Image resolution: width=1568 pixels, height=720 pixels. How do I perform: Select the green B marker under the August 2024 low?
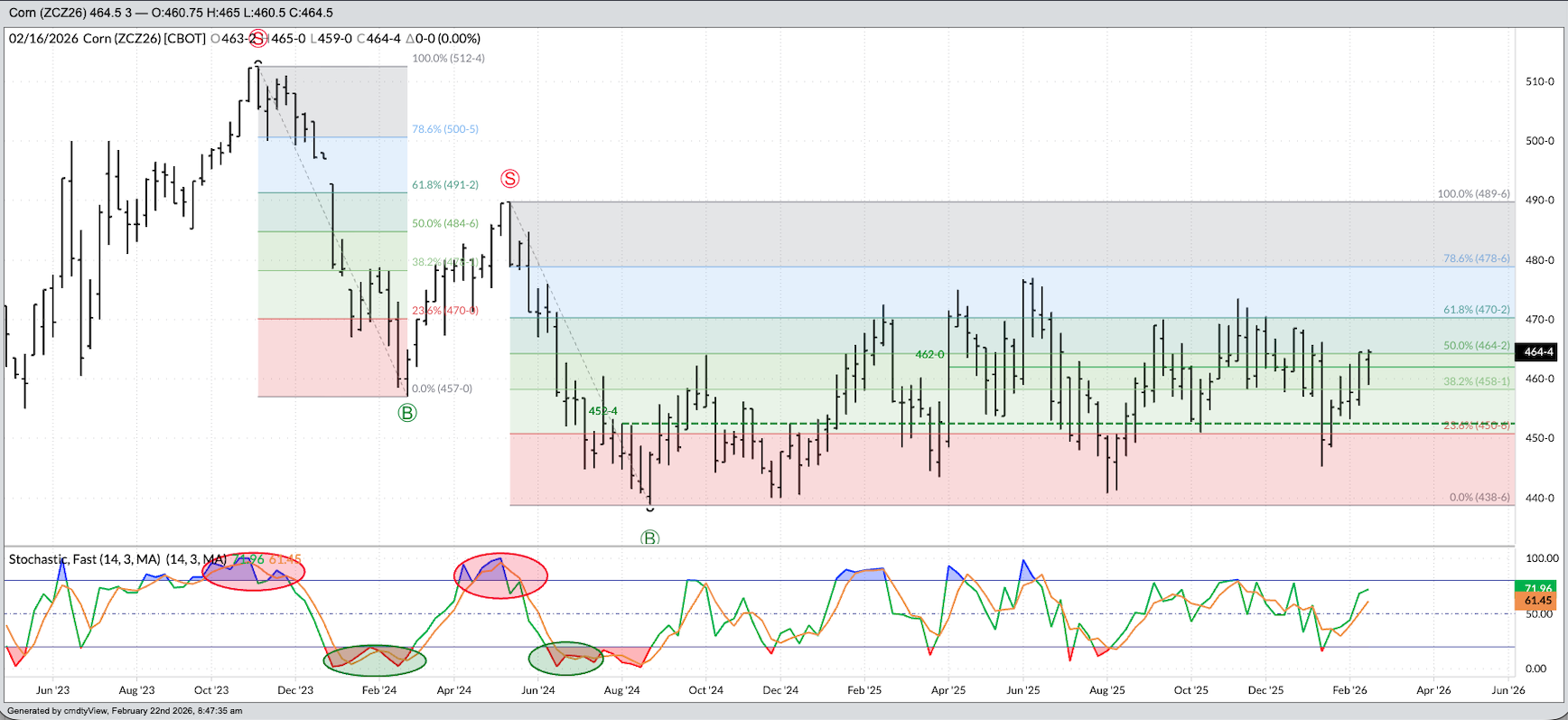[x=649, y=538]
